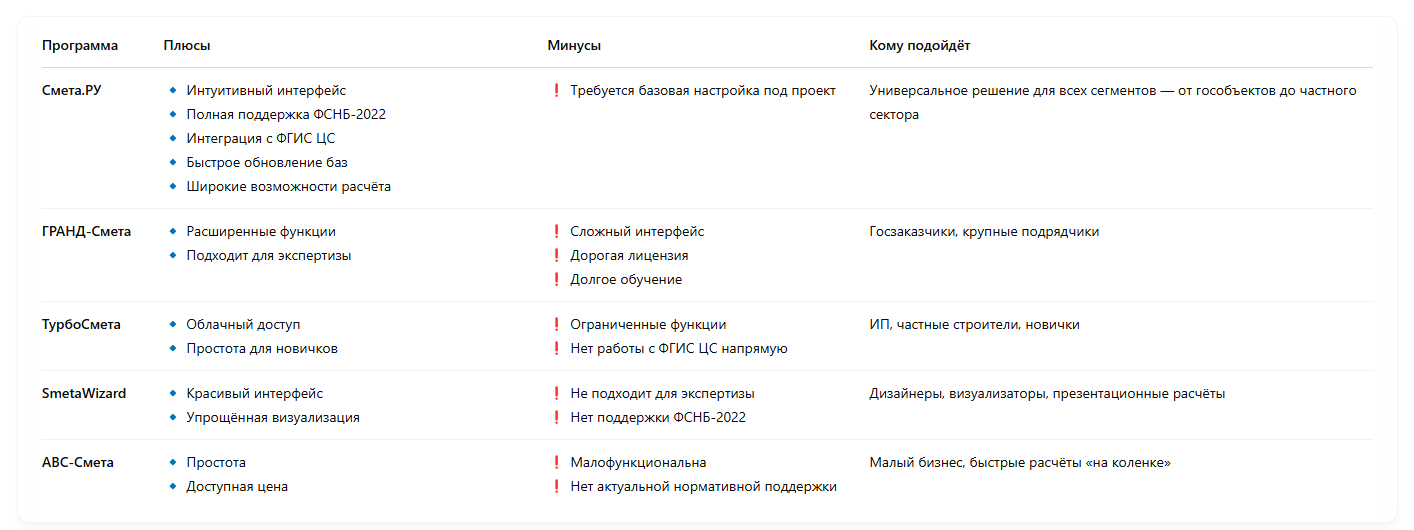Click the exclamation icon near 'Требуется базовая настройка под проект'
The image size is (1414, 530).
(556, 90)
